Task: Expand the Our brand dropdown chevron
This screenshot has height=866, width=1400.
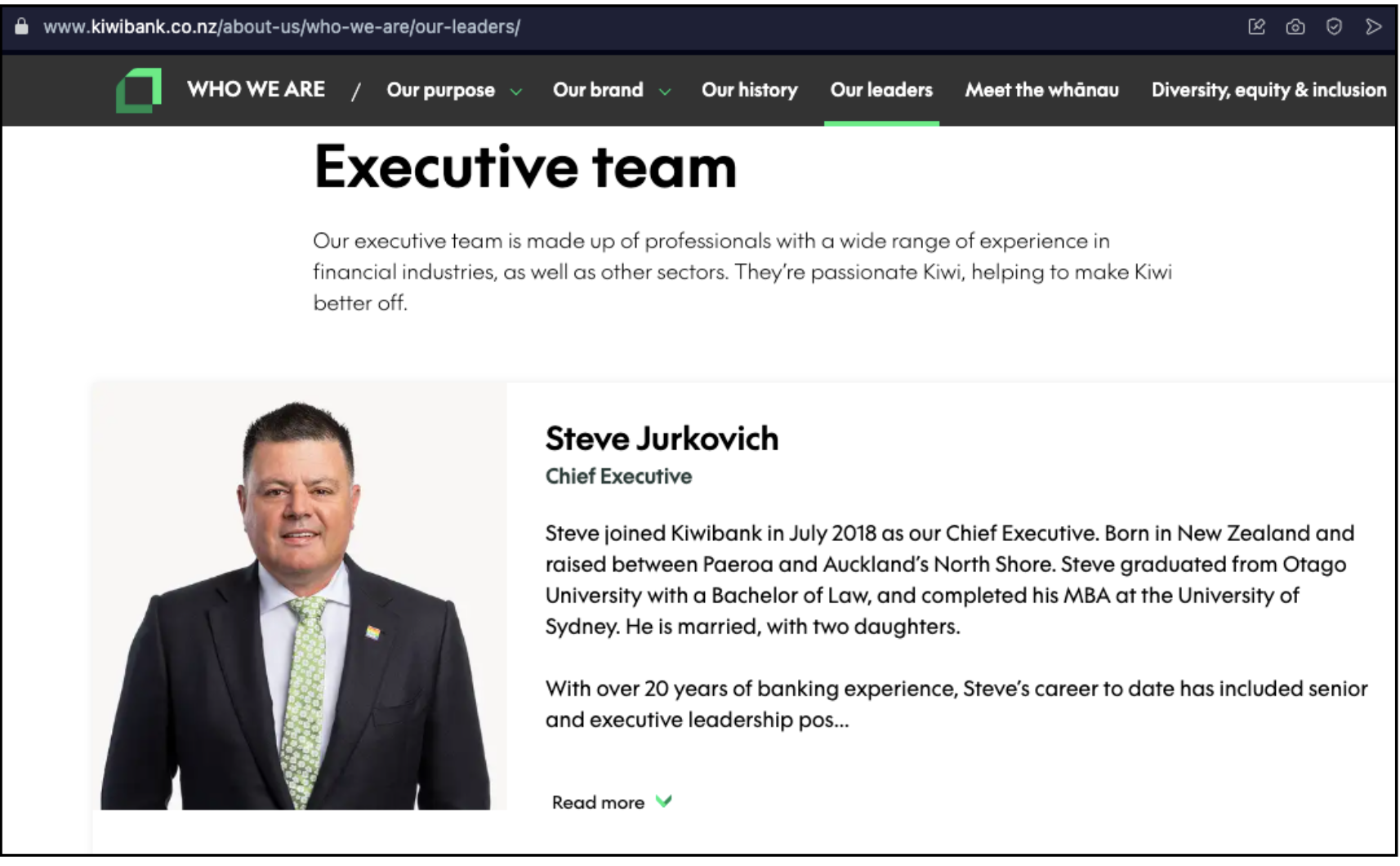Action: coord(665,92)
